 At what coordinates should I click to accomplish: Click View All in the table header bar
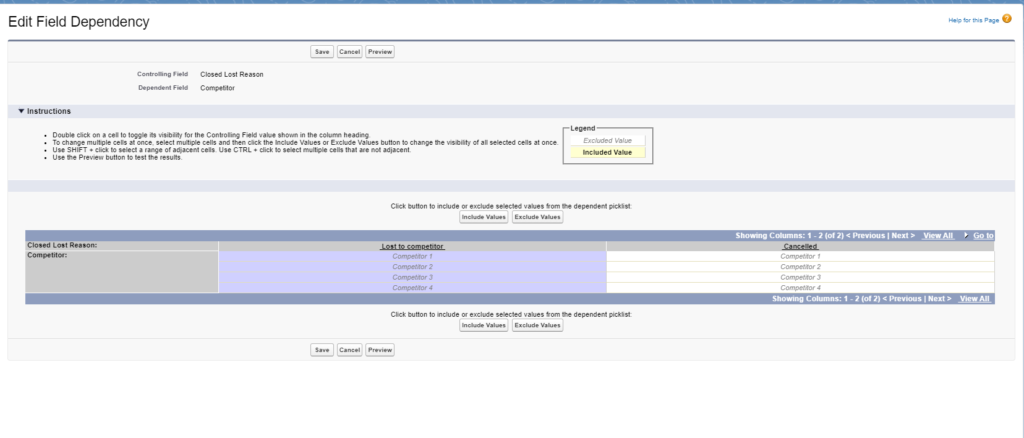point(938,236)
